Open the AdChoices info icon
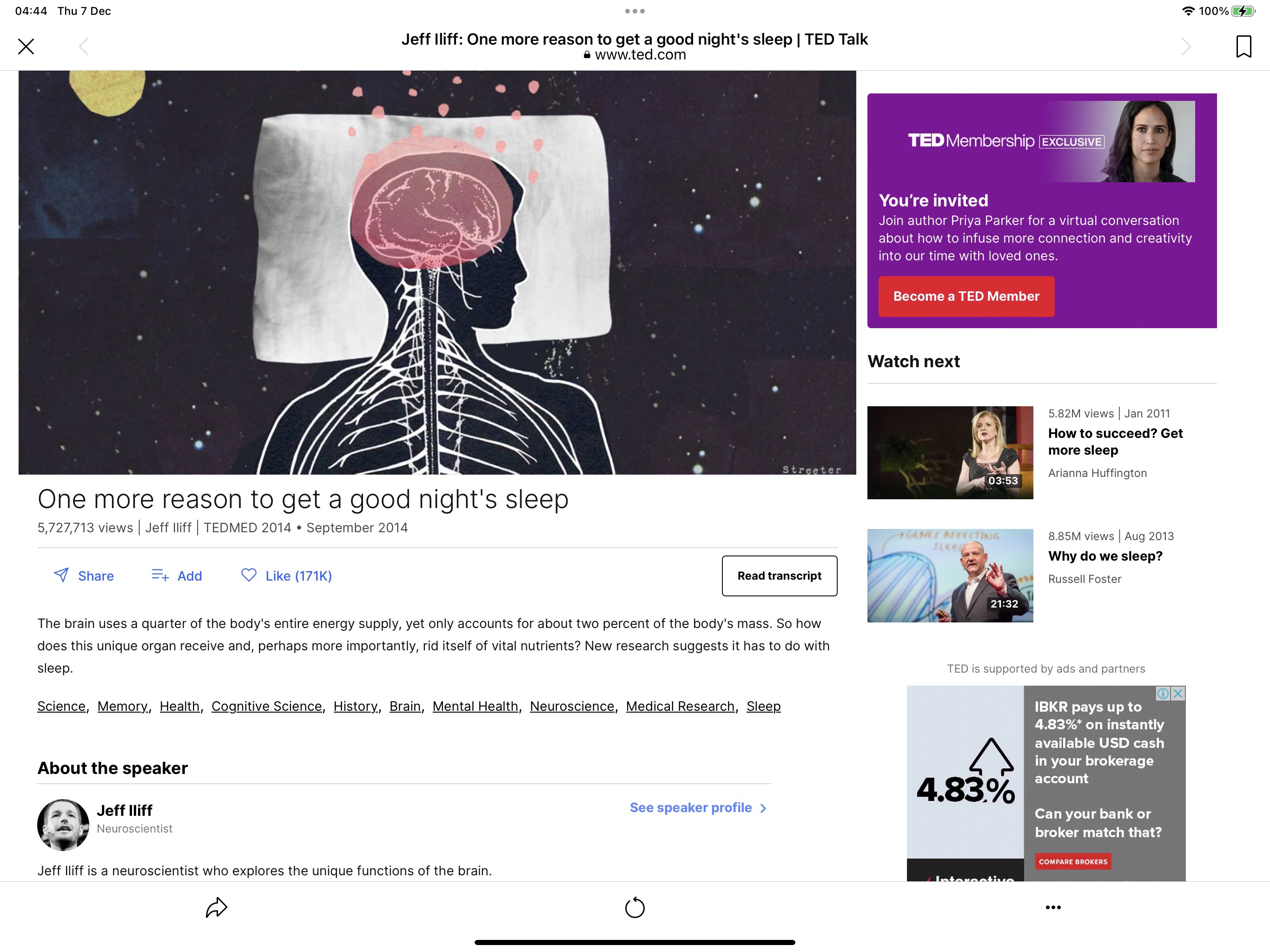The width and height of the screenshot is (1270, 952). (x=1163, y=694)
